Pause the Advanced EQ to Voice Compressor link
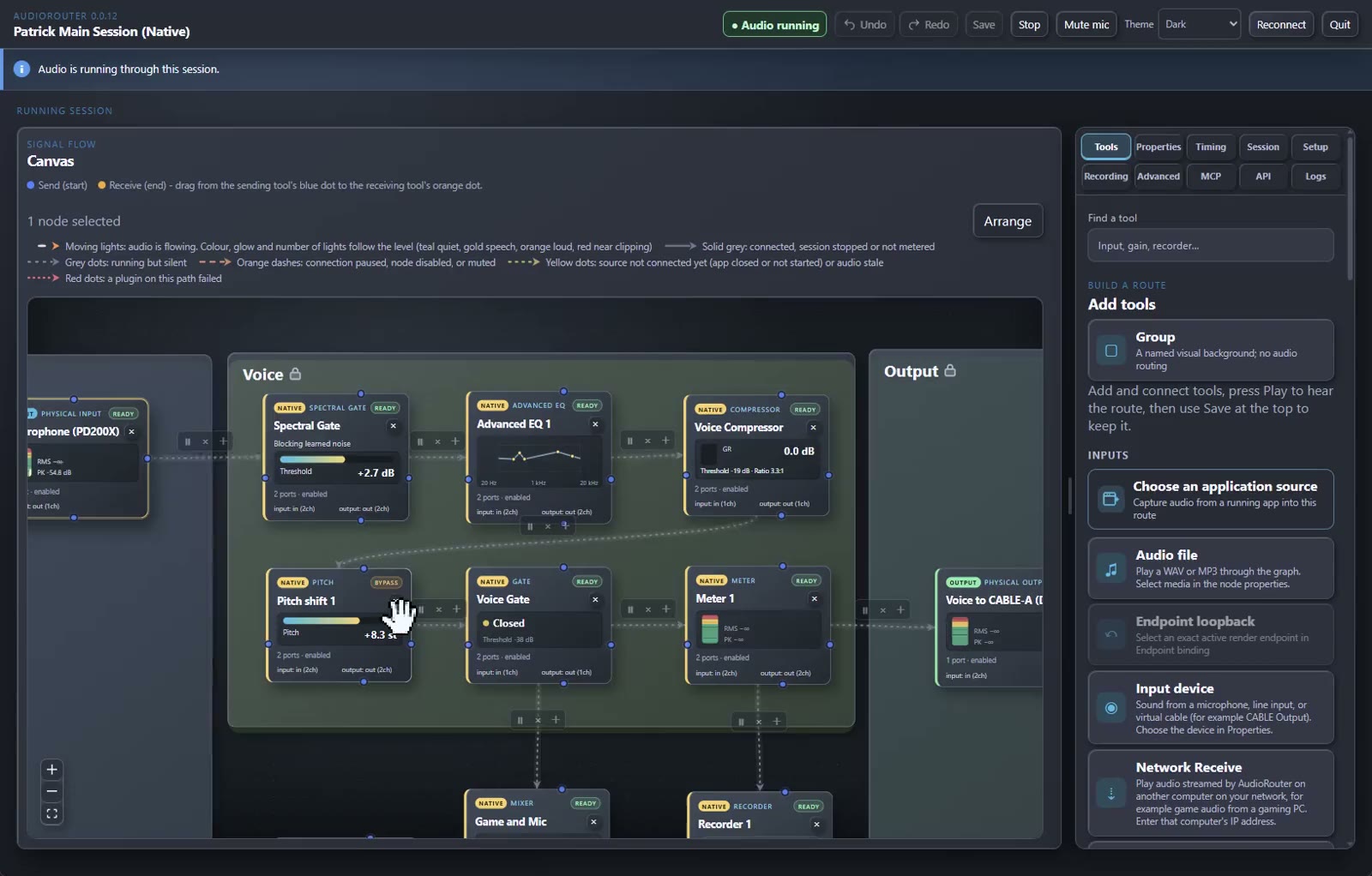The image size is (1372, 876). 630,441
